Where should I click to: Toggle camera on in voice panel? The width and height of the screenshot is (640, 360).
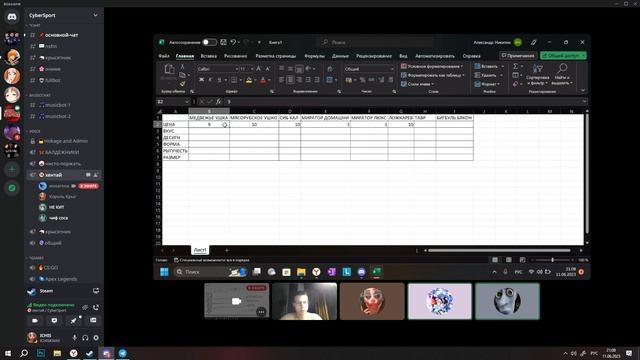(x=35, y=320)
